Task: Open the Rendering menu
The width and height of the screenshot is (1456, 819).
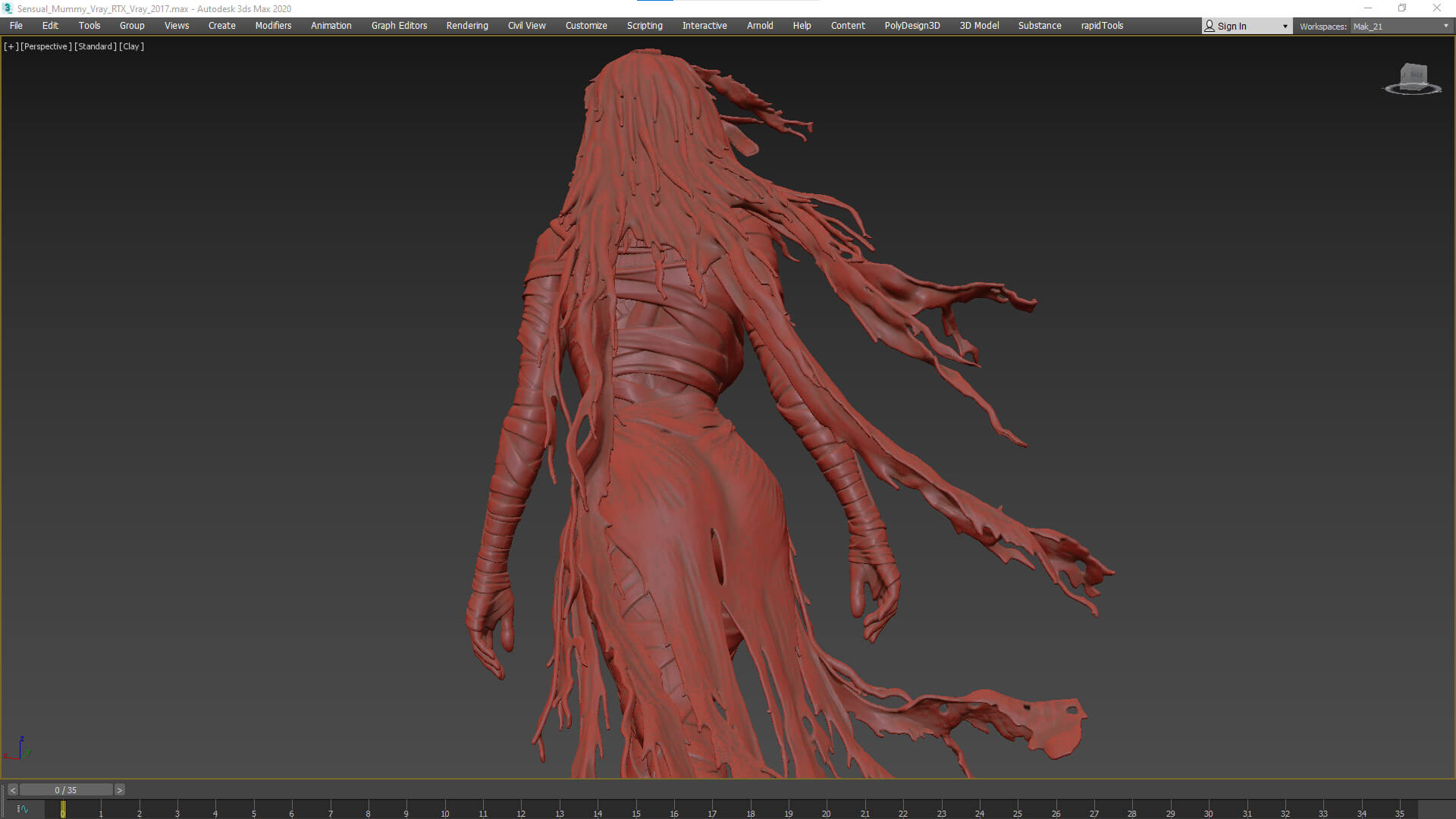Action: click(467, 26)
